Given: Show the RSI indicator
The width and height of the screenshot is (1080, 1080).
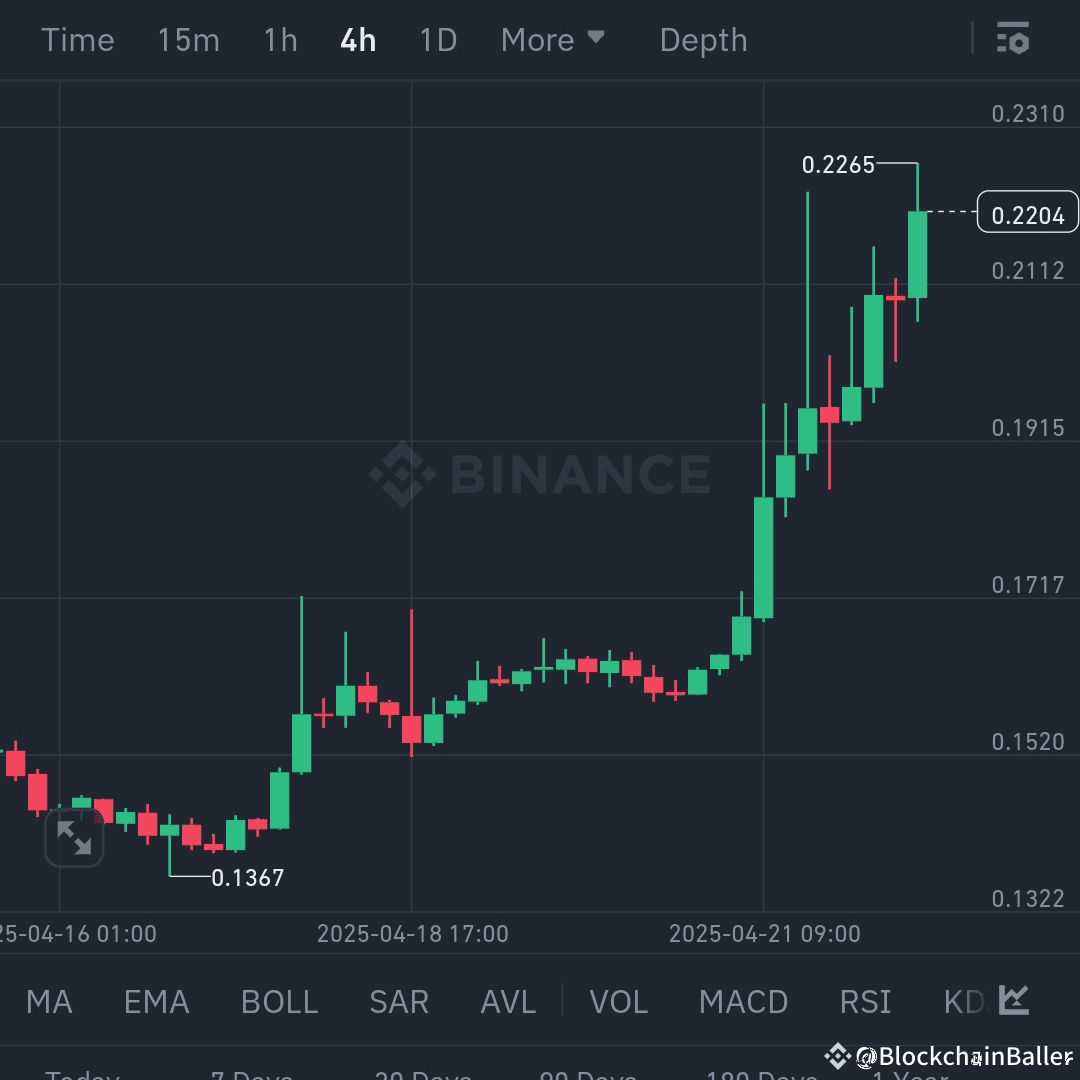Looking at the screenshot, I should pyautogui.click(x=864, y=1001).
